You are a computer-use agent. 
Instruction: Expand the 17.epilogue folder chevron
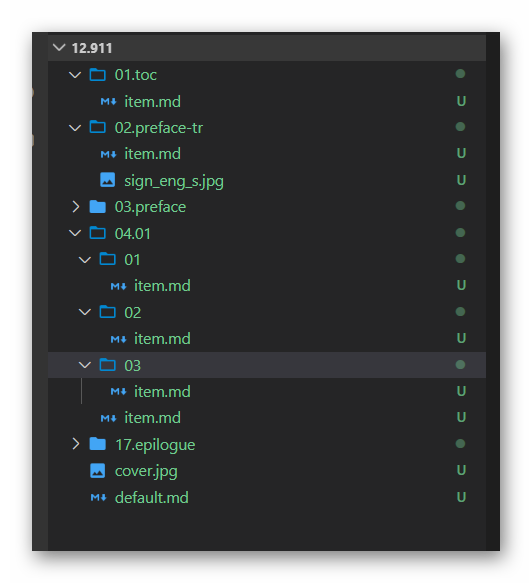[x=75, y=444]
